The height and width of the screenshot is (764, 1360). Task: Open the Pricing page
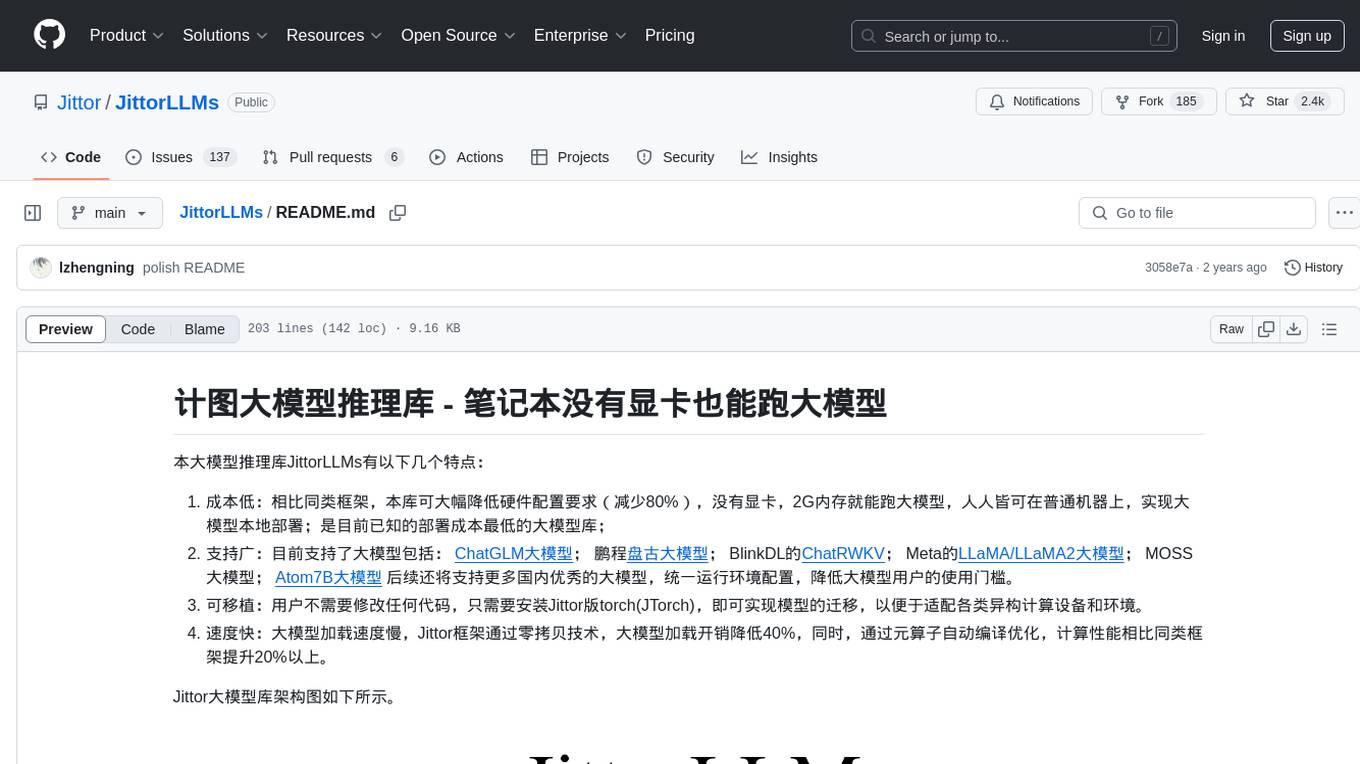point(670,35)
